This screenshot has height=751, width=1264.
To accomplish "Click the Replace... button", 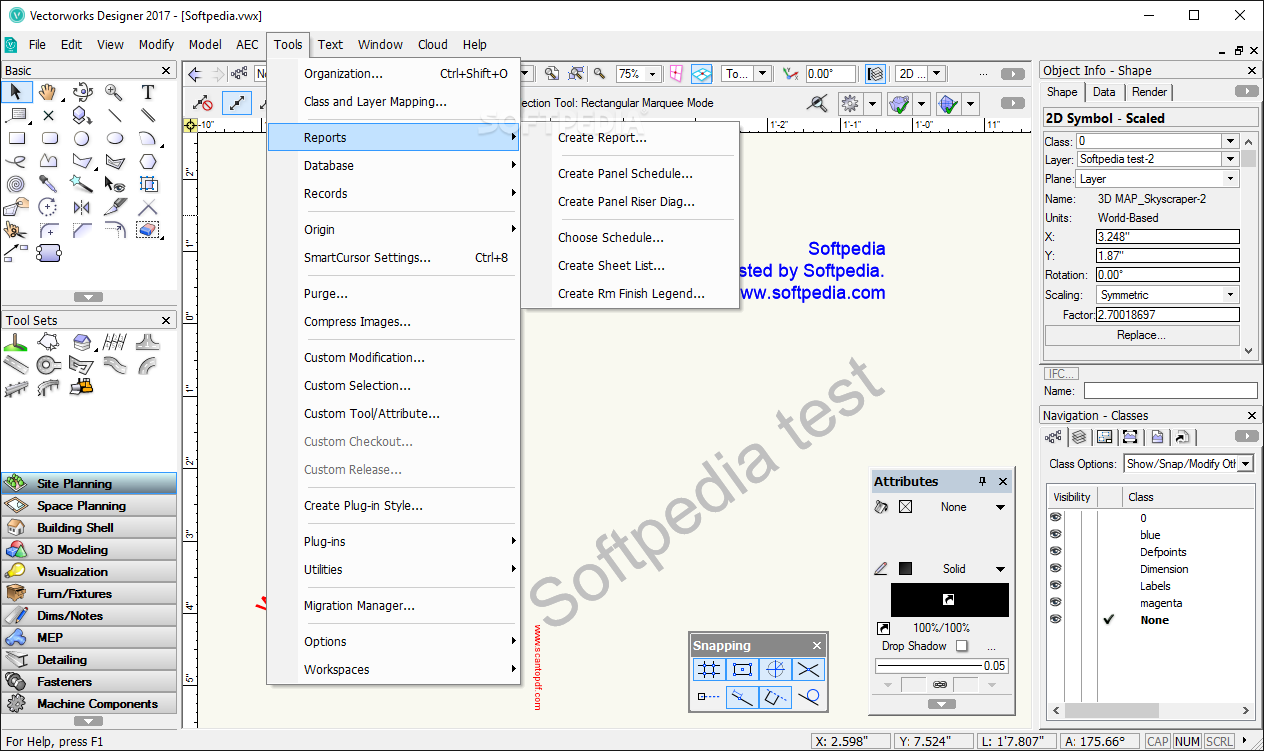I will [1141, 335].
